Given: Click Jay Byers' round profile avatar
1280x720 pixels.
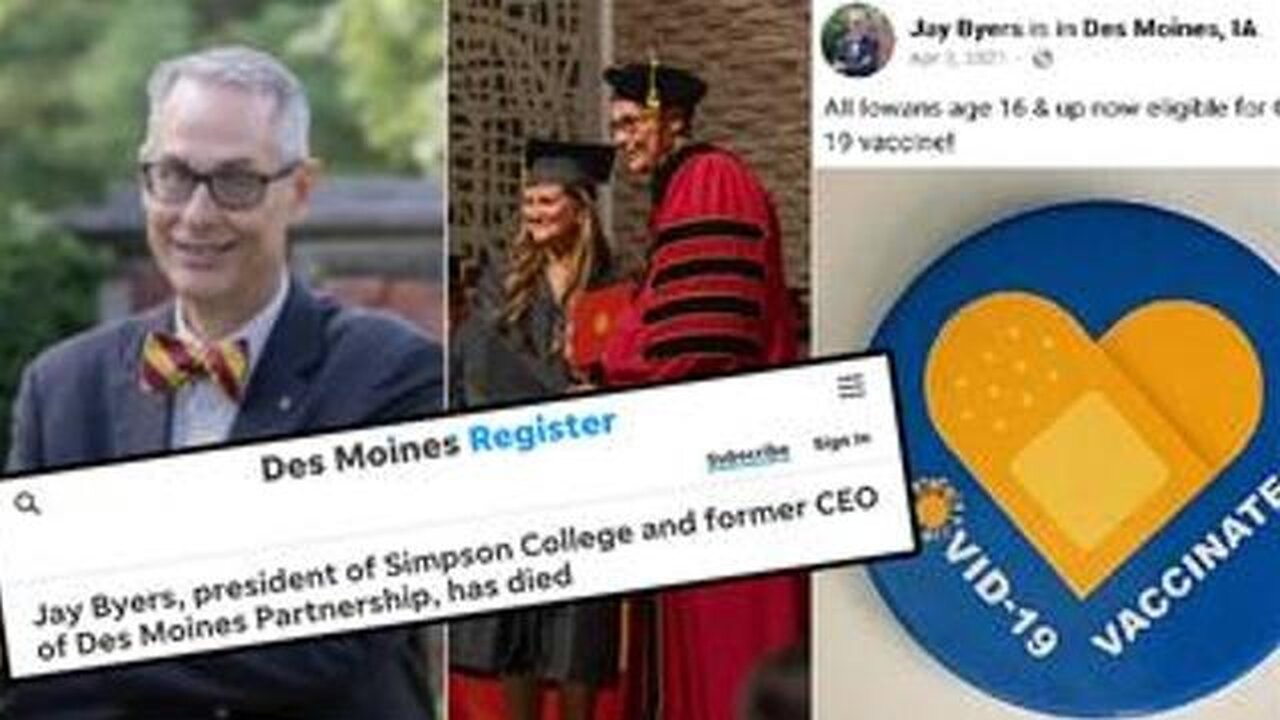Looking at the screenshot, I should (x=857, y=39).
